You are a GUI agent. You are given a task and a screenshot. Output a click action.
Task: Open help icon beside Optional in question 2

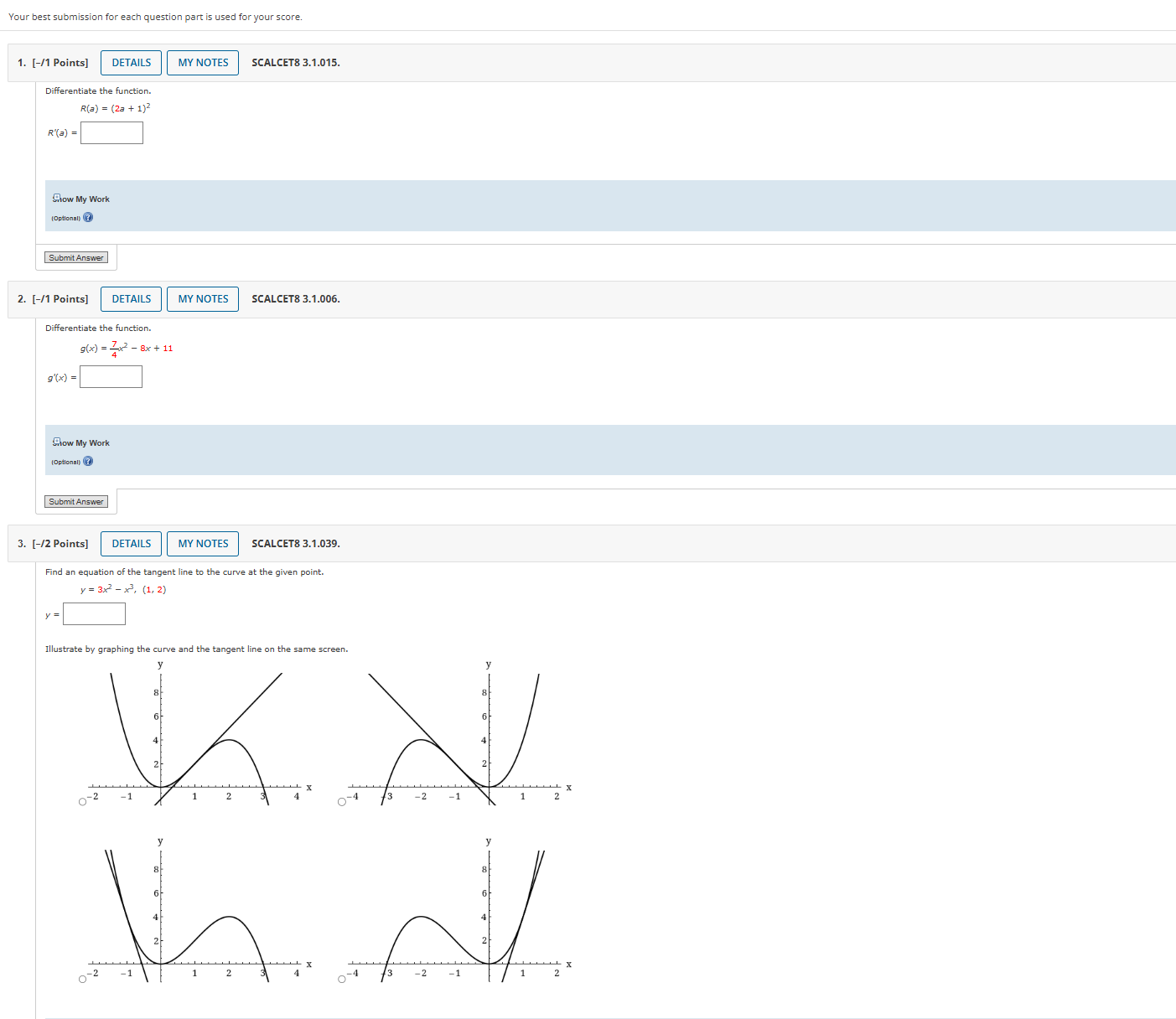[88, 462]
